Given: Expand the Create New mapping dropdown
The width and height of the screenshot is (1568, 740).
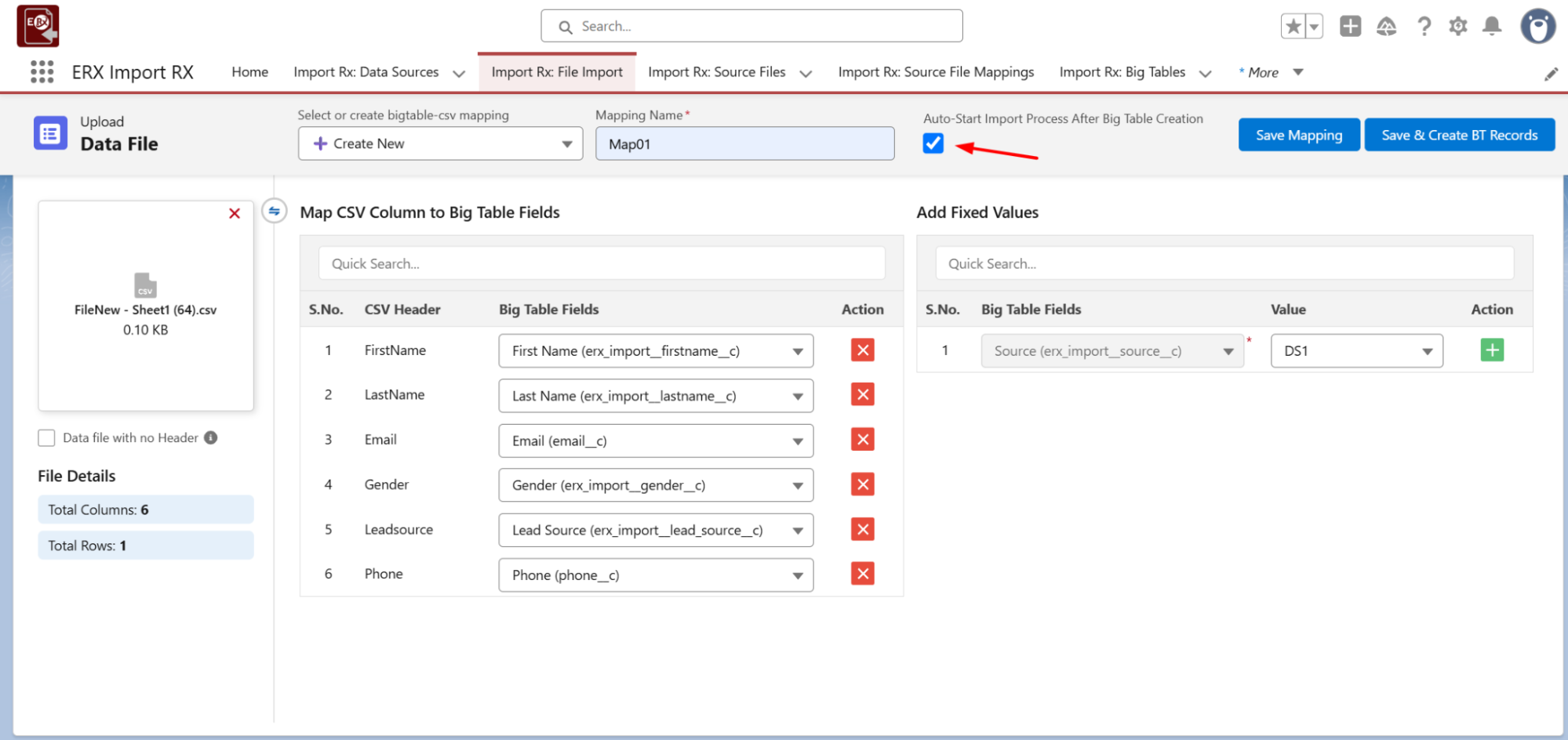Looking at the screenshot, I should [440, 143].
